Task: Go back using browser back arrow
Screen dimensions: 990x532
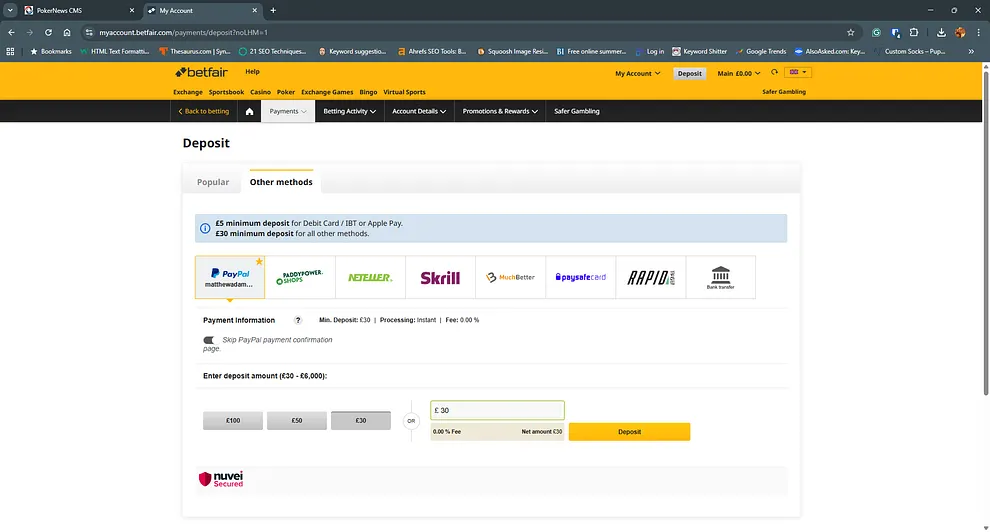Action: click(x=11, y=32)
